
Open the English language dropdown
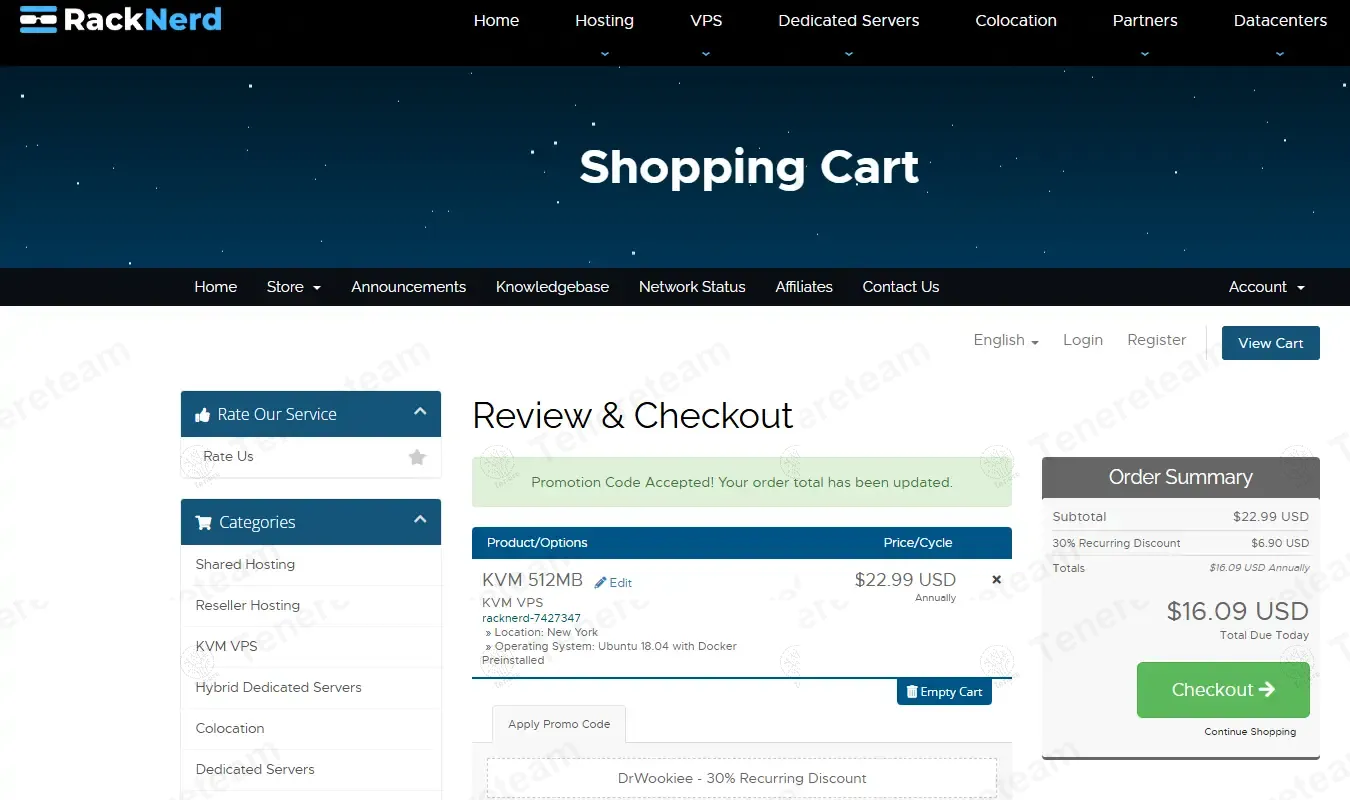(x=1006, y=340)
